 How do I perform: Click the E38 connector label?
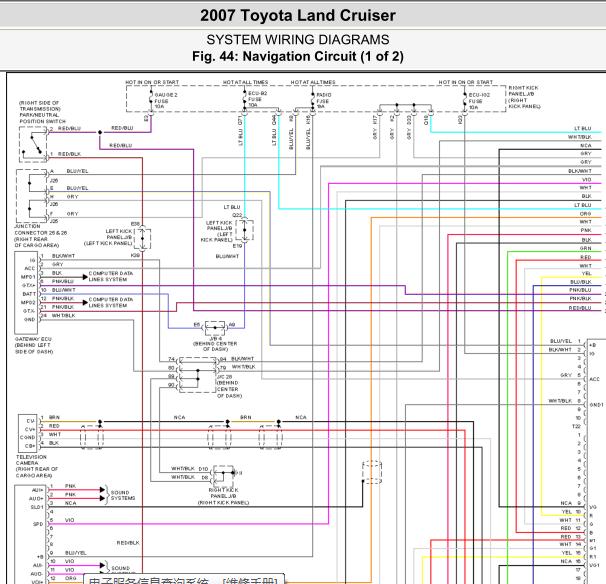pyautogui.click(x=135, y=224)
